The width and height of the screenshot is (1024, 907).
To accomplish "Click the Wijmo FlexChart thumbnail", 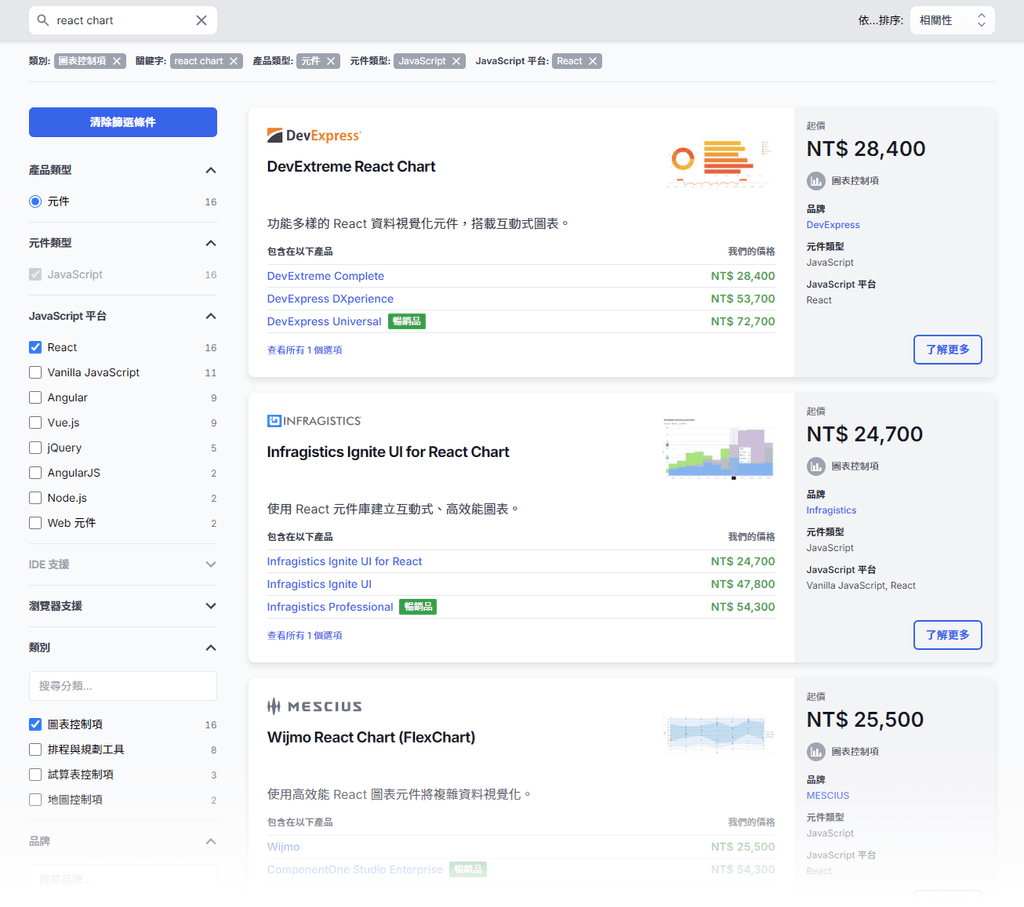I will pyautogui.click(x=720, y=733).
